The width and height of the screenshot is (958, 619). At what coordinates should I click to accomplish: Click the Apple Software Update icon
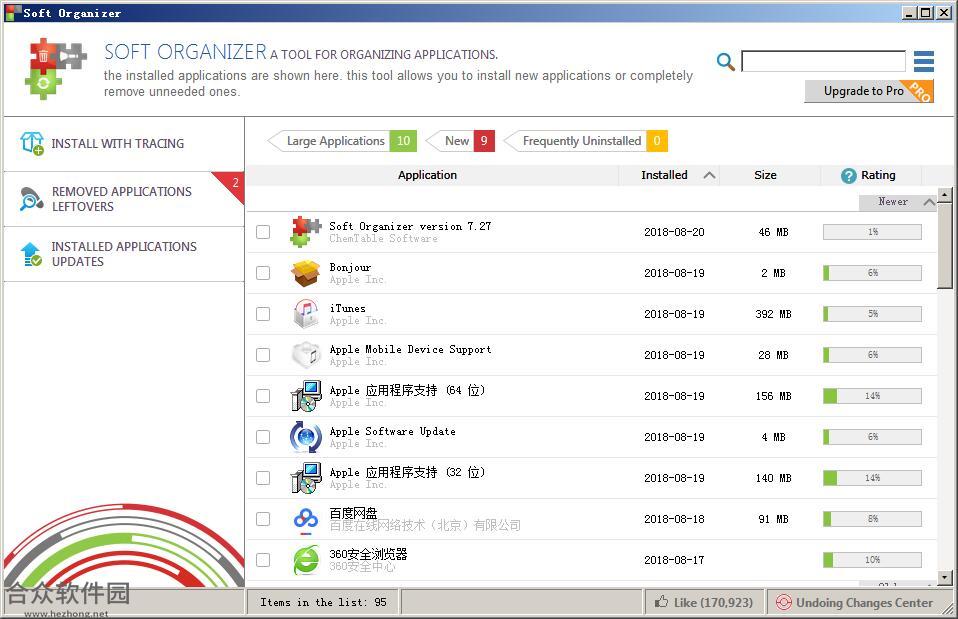(x=305, y=437)
